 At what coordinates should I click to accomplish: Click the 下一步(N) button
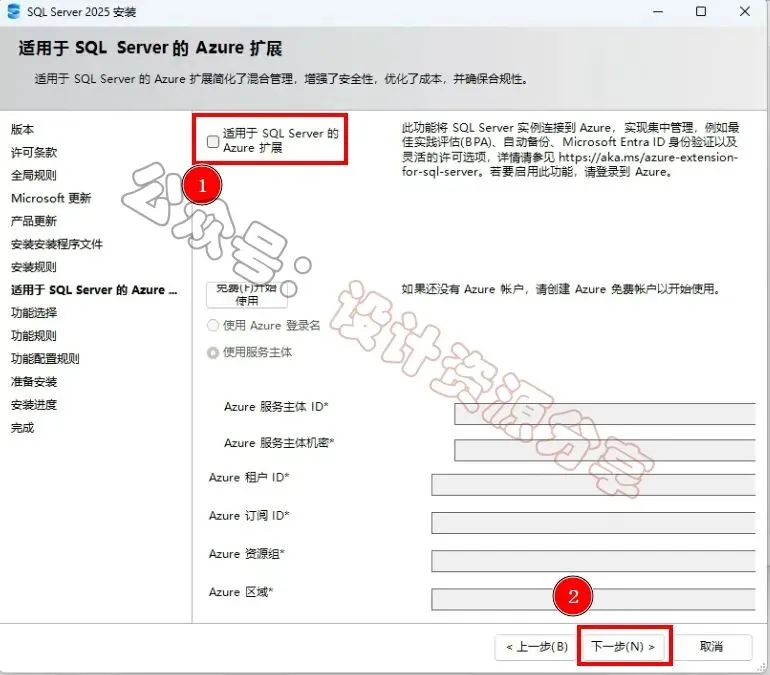(x=623, y=647)
